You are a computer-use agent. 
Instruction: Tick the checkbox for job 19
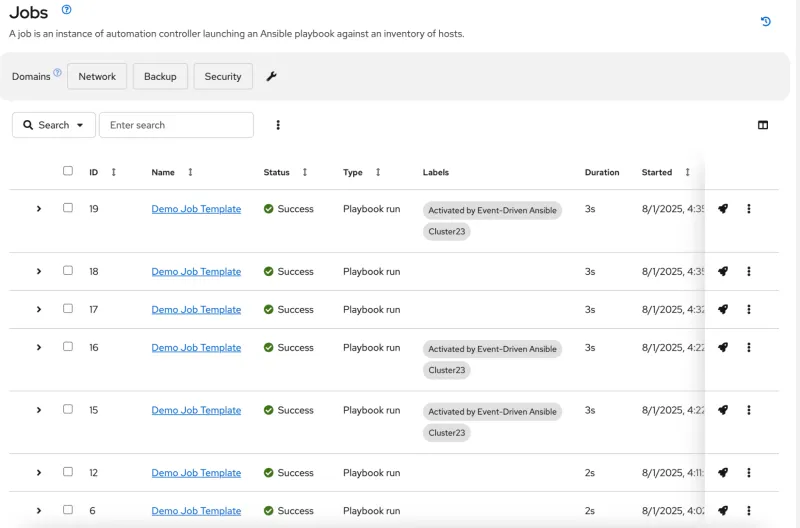[x=68, y=208]
